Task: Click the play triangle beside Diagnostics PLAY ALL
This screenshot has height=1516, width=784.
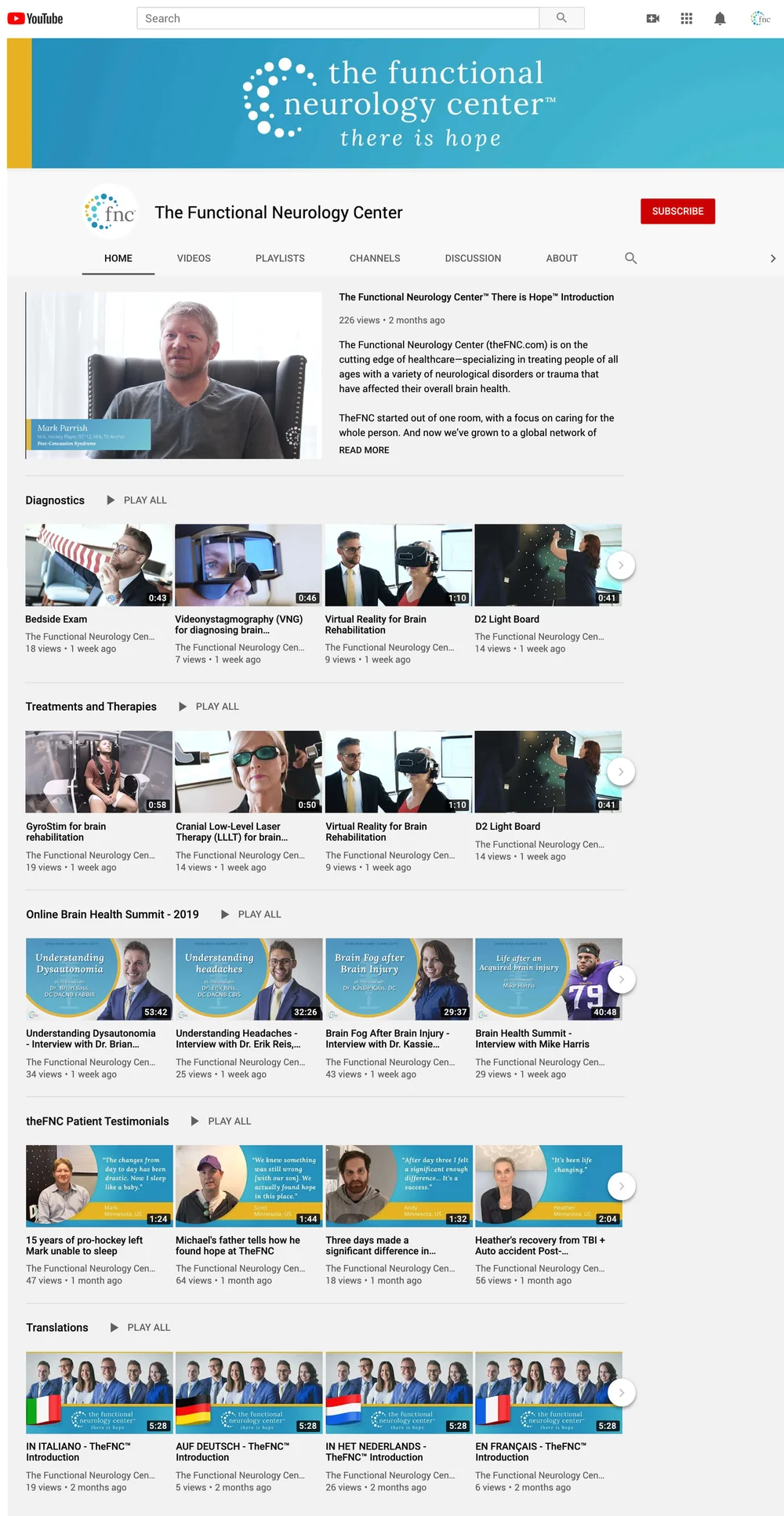Action: (111, 500)
